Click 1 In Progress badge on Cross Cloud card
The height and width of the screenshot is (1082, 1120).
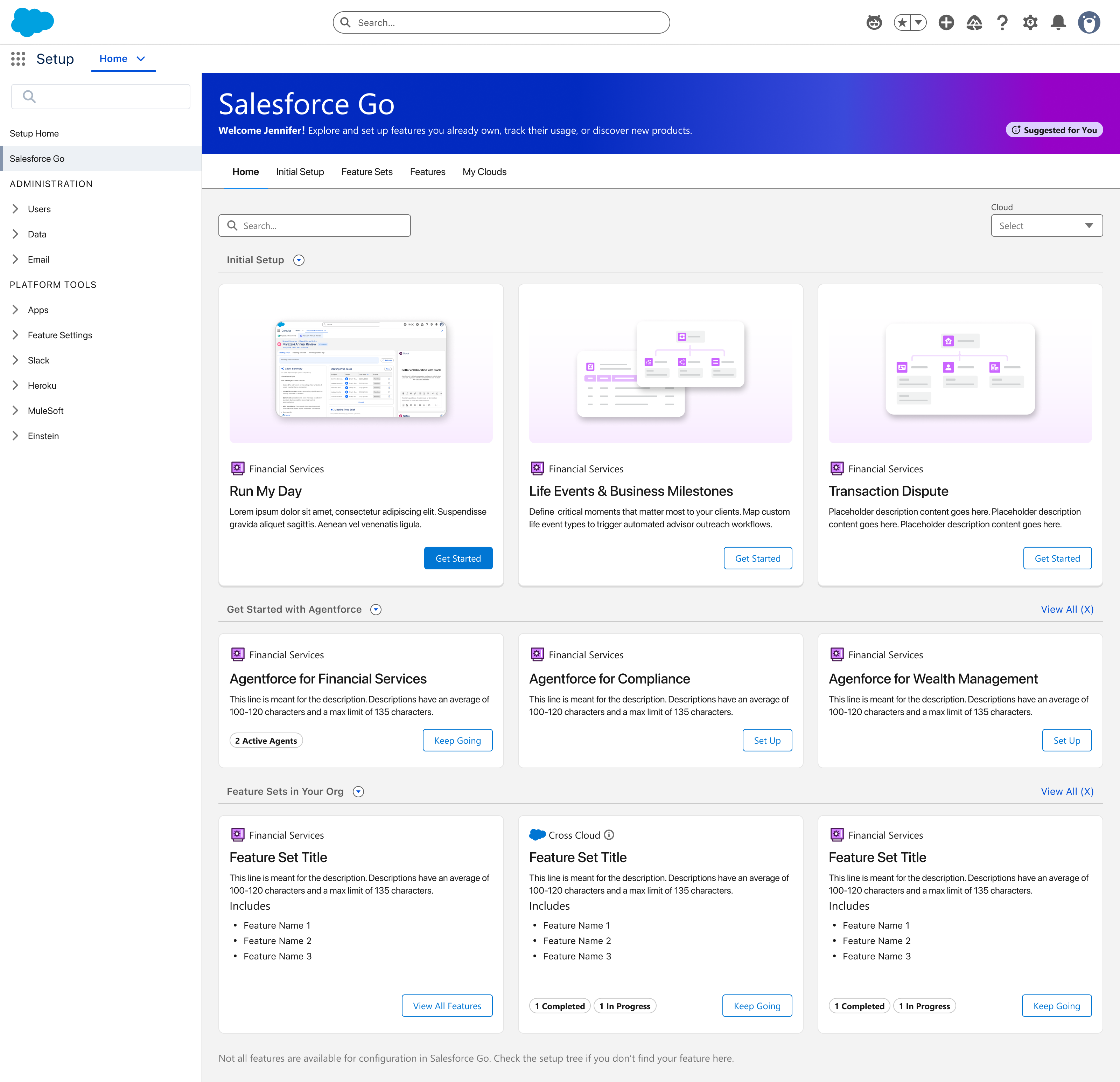click(x=625, y=1006)
